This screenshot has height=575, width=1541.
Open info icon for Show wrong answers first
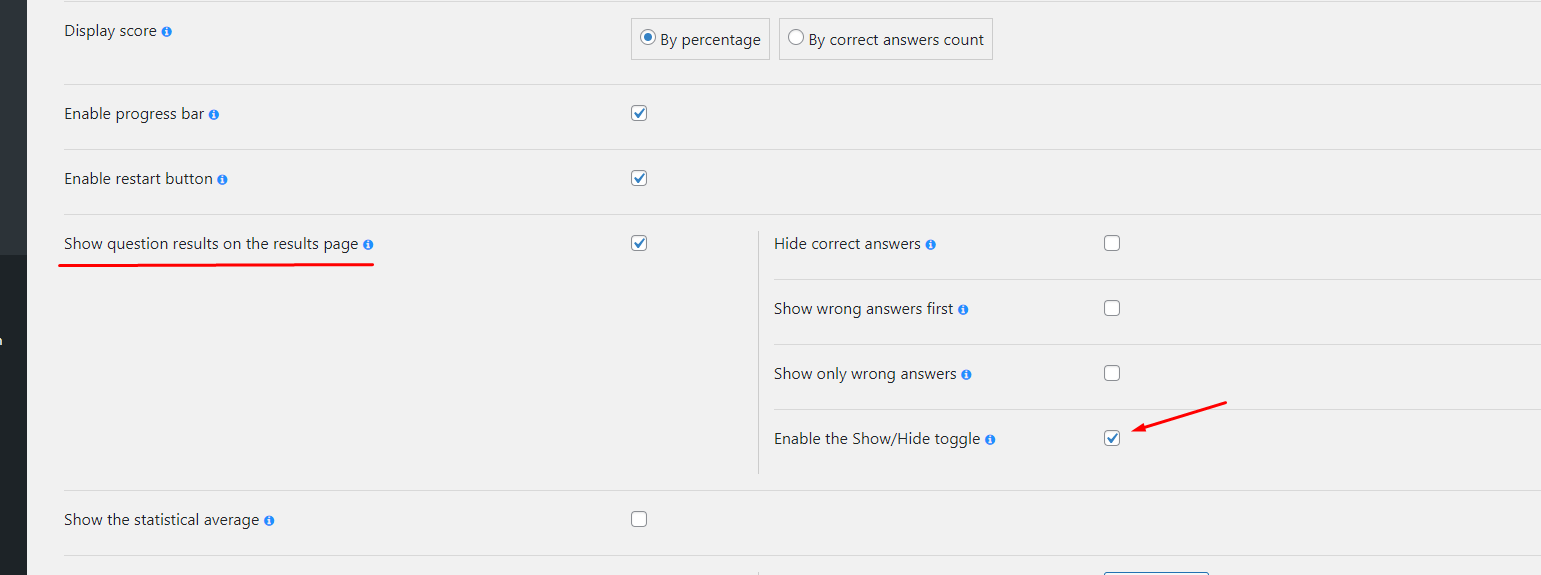(x=963, y=310)
